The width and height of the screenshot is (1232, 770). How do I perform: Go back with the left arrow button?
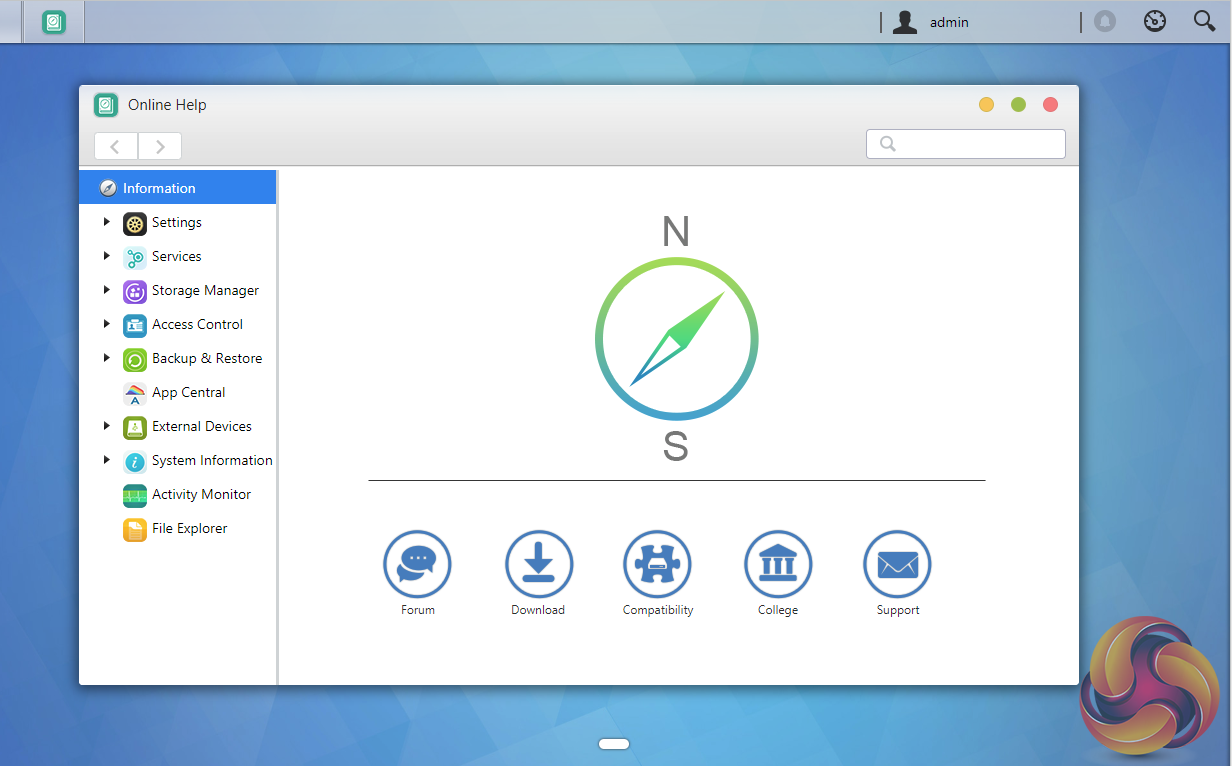[x=116, y=146]
